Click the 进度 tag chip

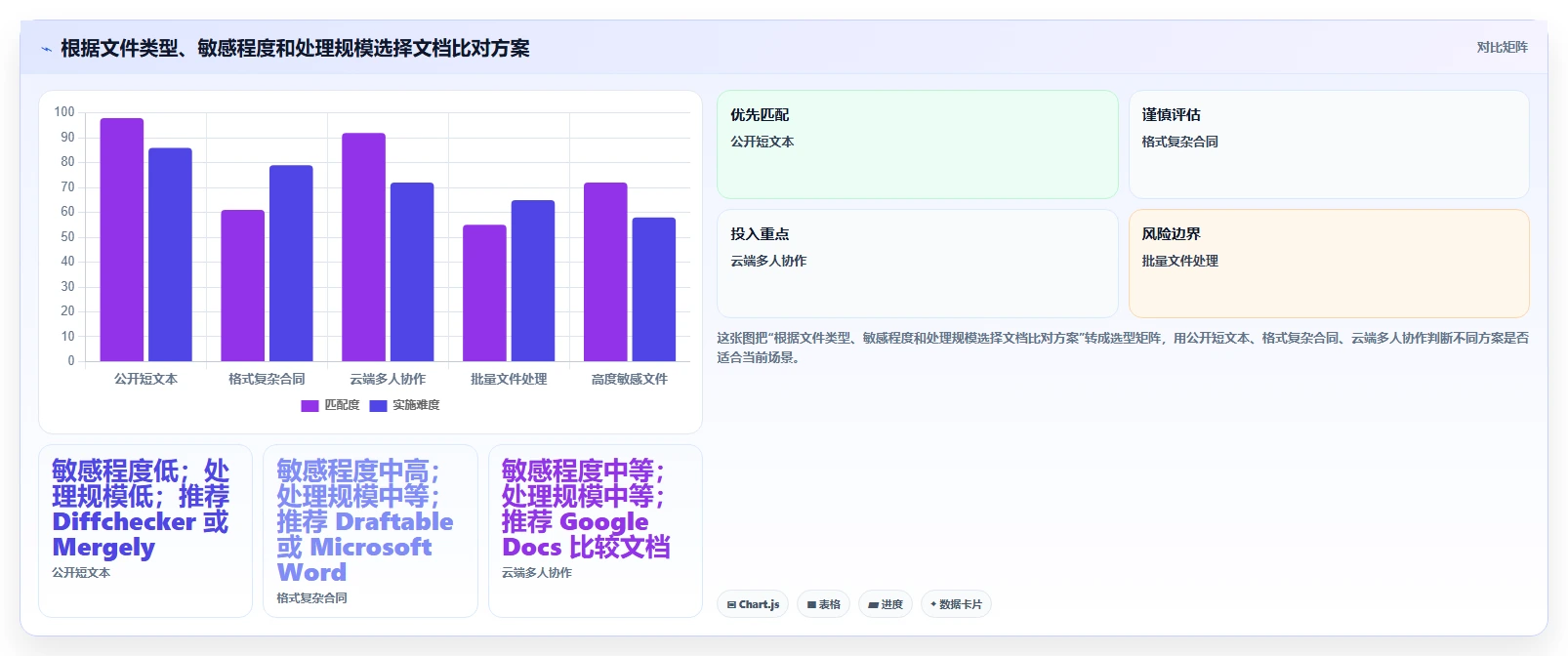pyautogui.click(x=886, y=604)
